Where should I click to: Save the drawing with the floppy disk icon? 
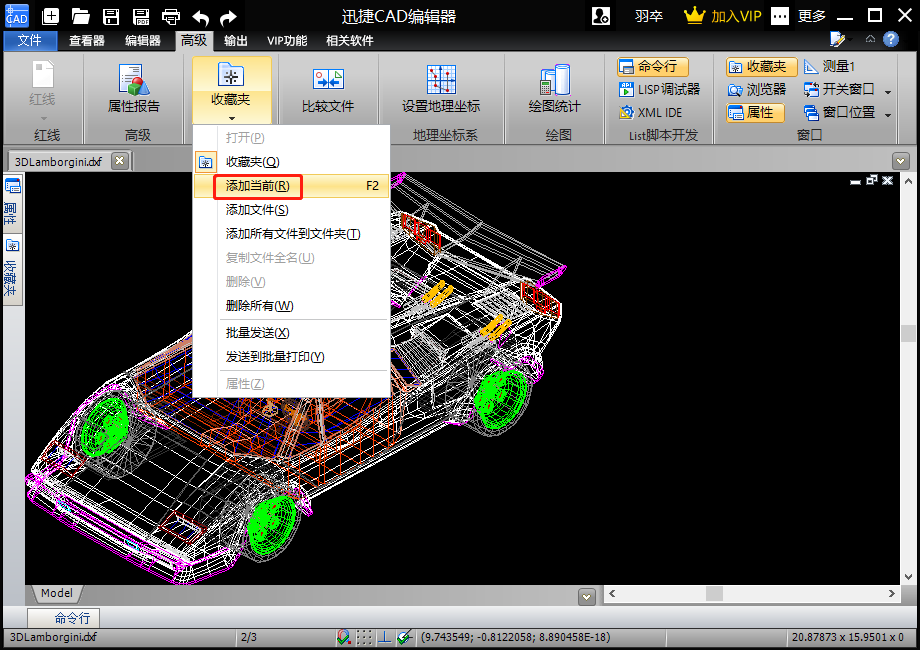point(111,16)
